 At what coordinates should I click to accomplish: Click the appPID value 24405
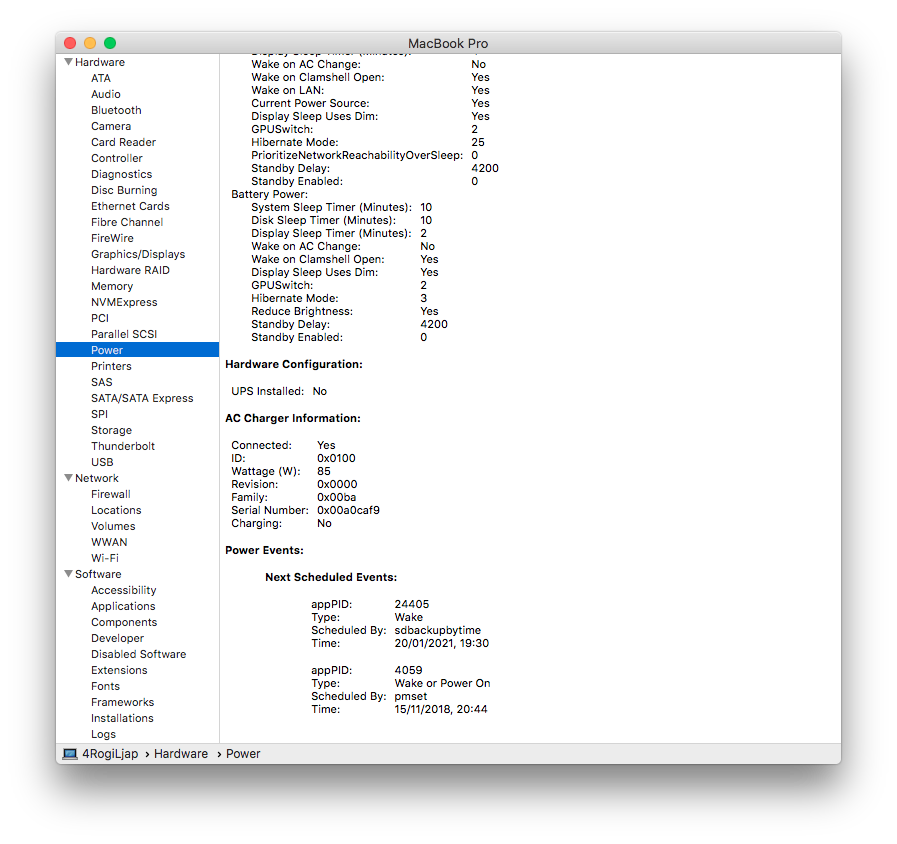[412, 605]
